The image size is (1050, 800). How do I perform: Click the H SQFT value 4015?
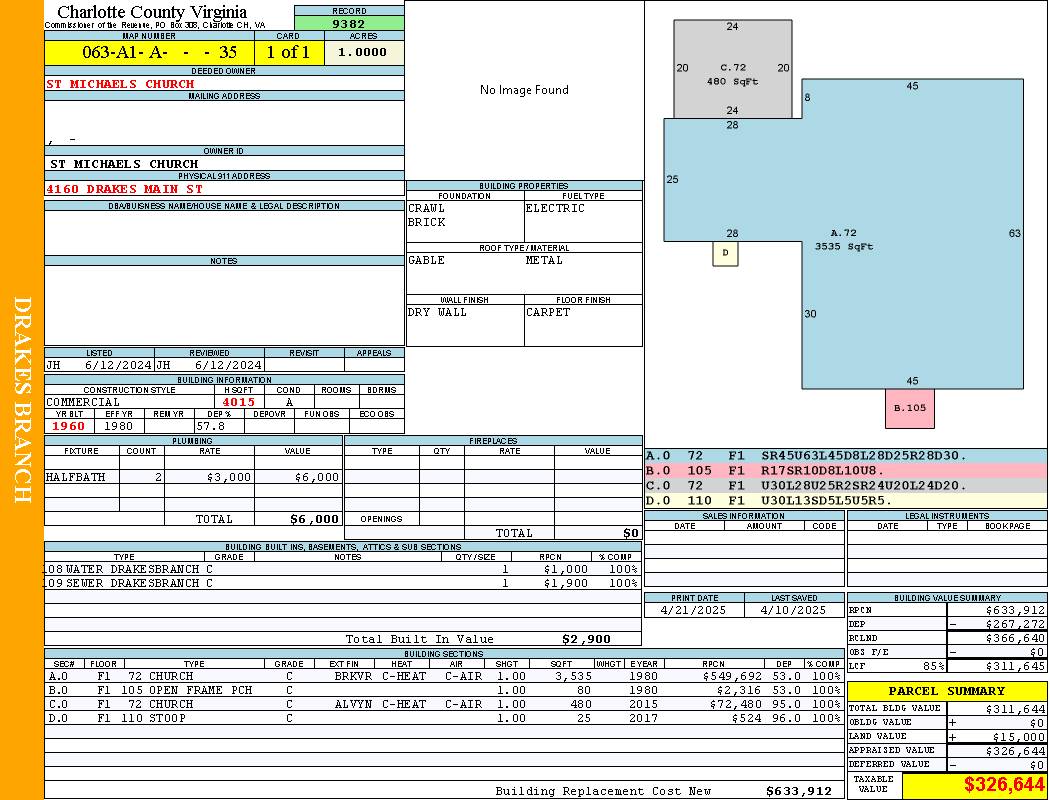pos(239,402)
